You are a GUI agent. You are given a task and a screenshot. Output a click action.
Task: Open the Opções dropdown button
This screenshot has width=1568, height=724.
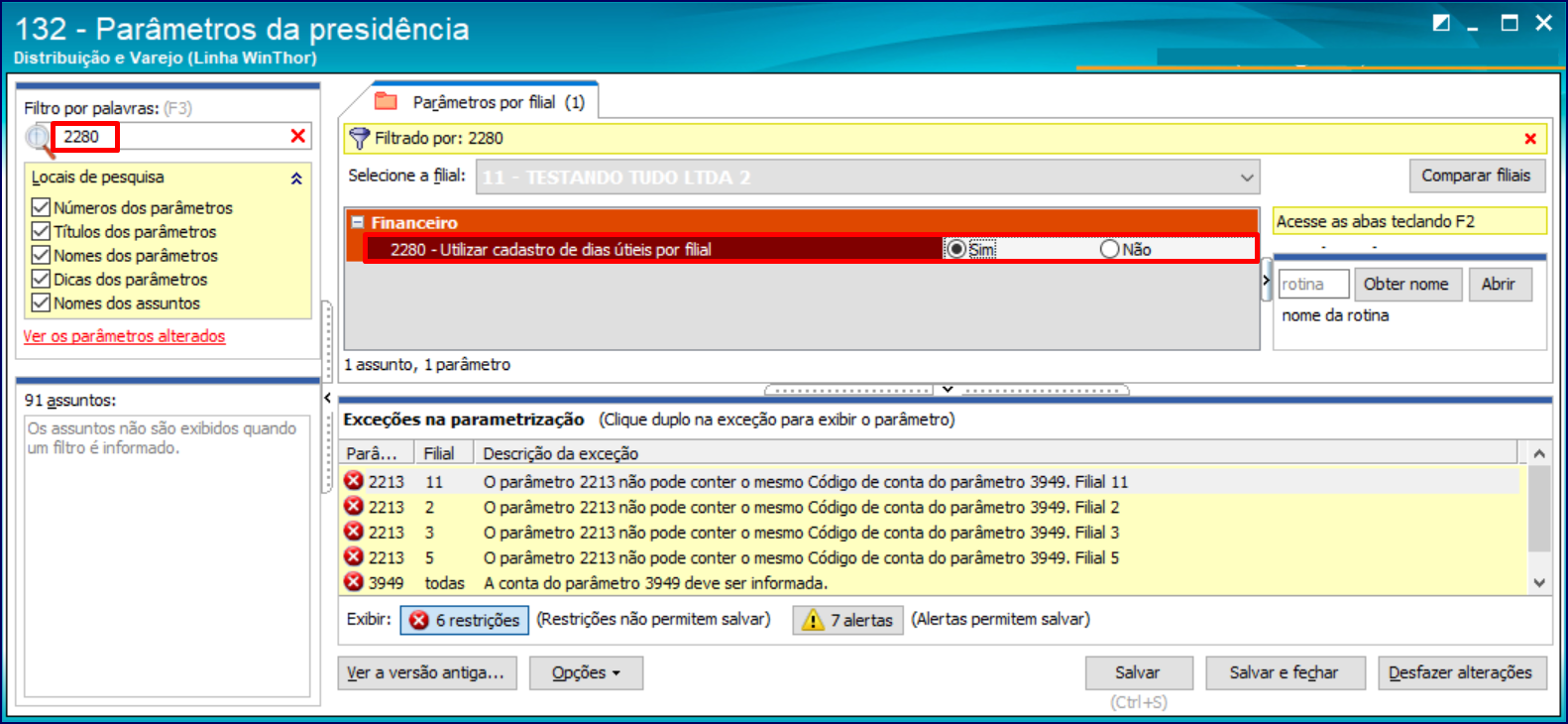(x=586, y=672)
